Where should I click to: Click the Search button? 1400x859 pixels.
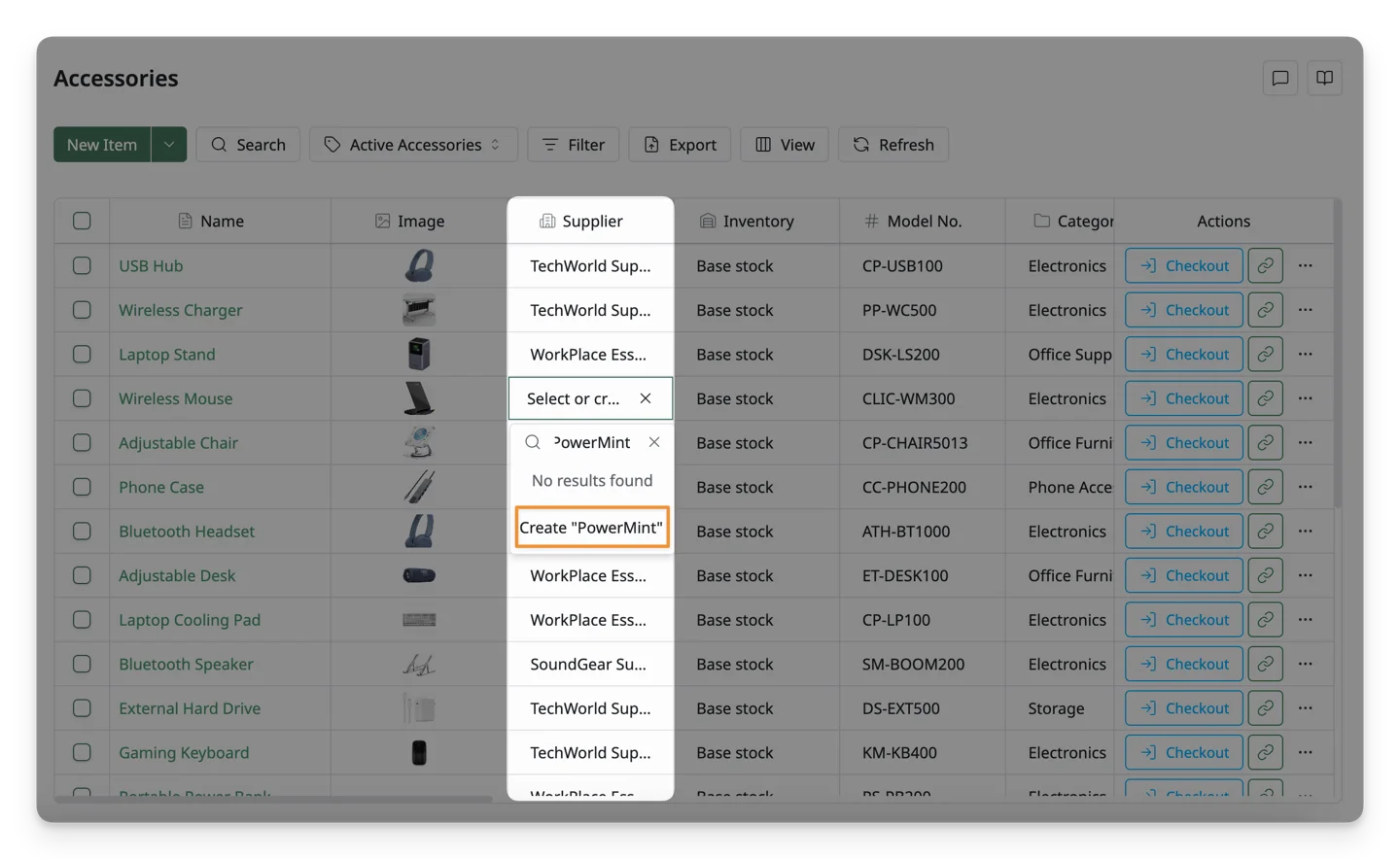point(248,145)
